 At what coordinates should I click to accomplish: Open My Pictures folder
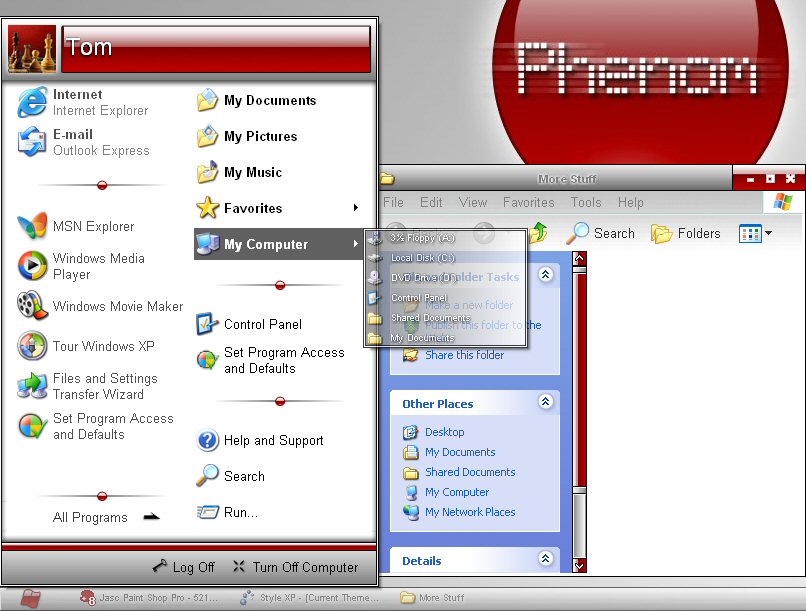pos(247,136)
